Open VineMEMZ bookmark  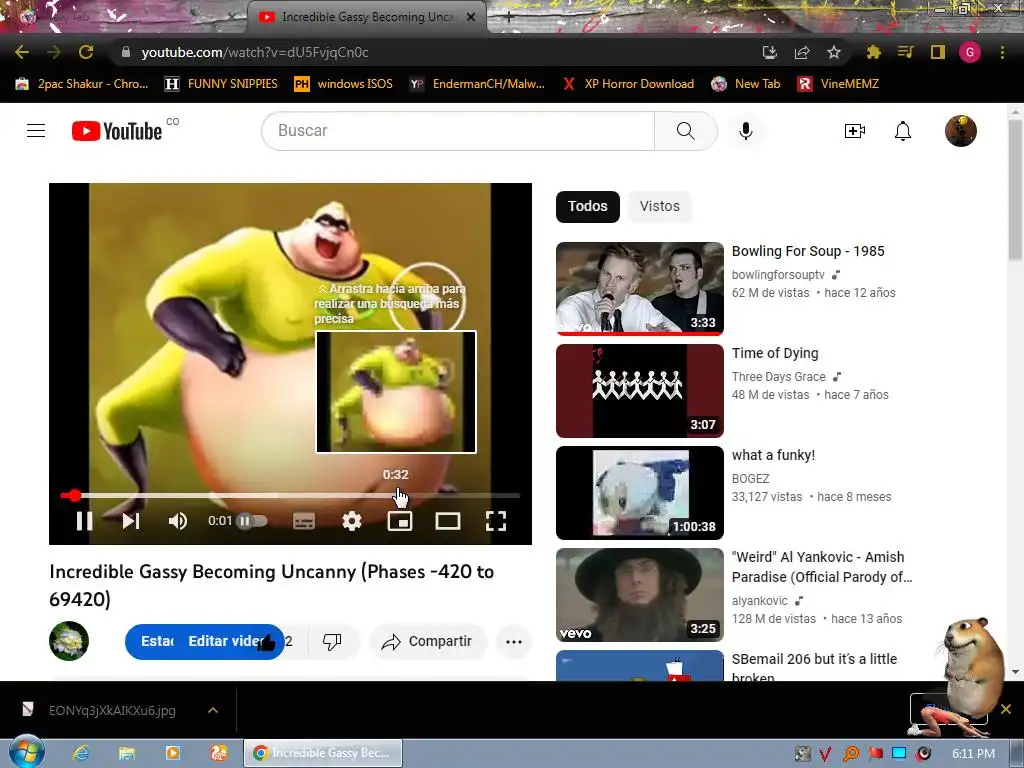coord(839,84)
